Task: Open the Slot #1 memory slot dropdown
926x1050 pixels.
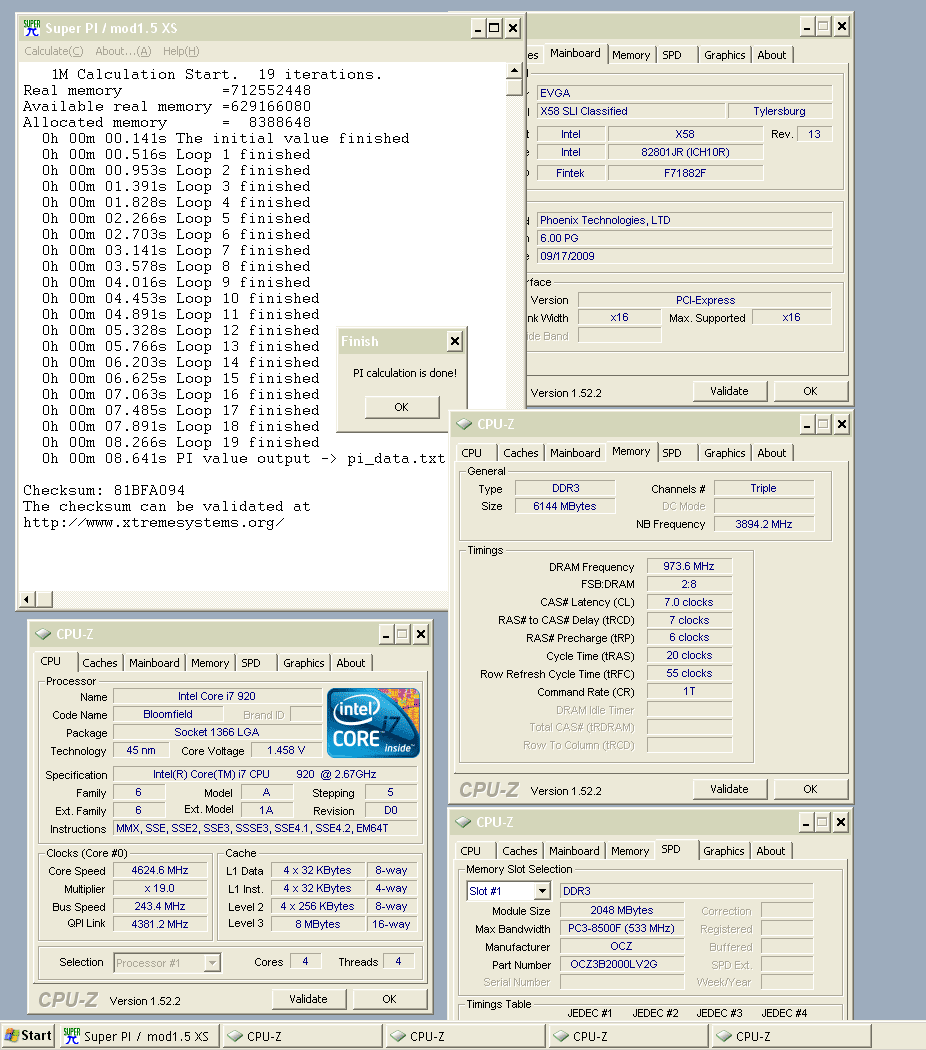Action: [x=543, y=891]
